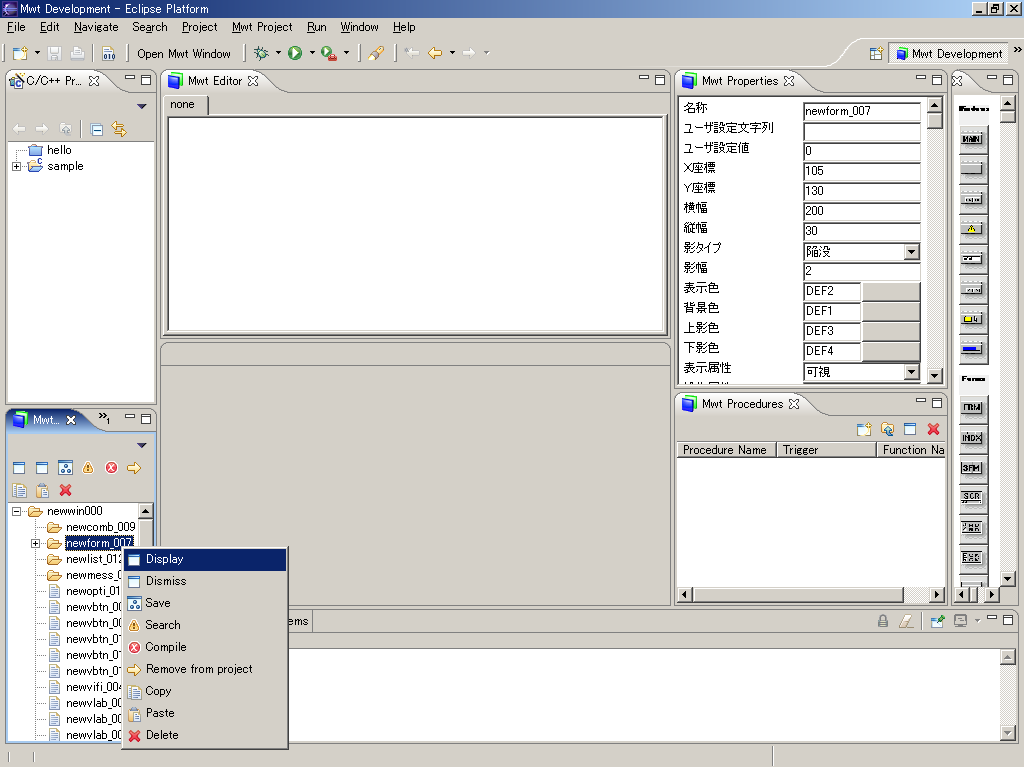
Task: Select the none tab in Mwt Editor
Action: 182,104
